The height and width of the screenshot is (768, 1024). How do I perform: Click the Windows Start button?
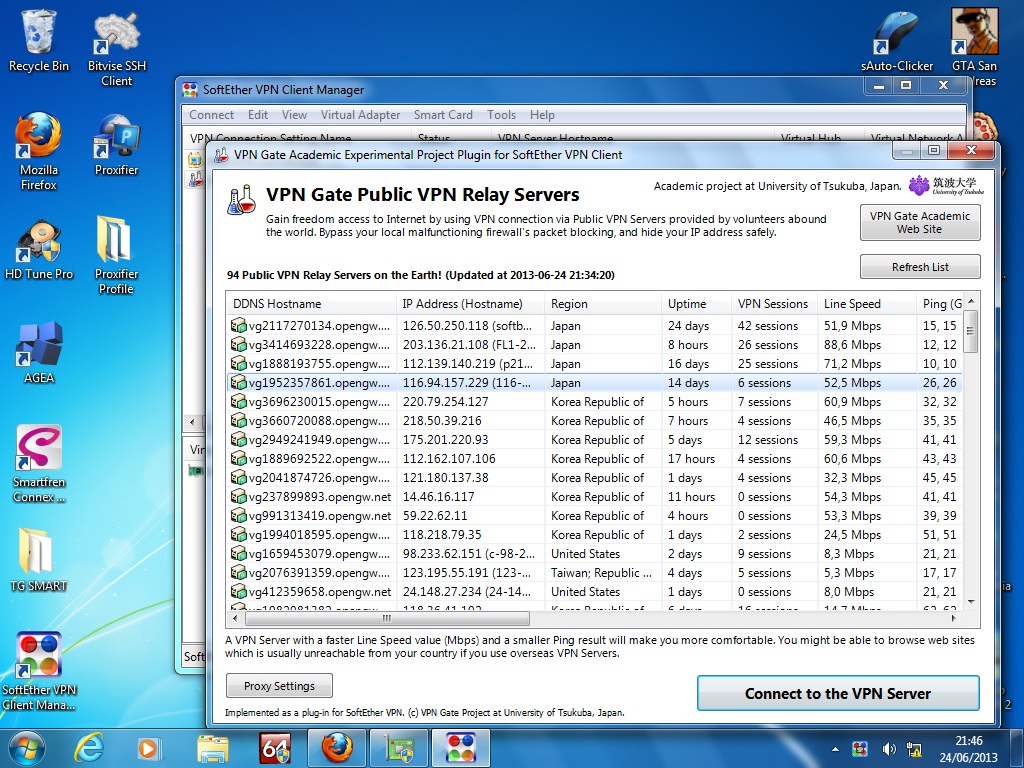click(x=25, y=748)
